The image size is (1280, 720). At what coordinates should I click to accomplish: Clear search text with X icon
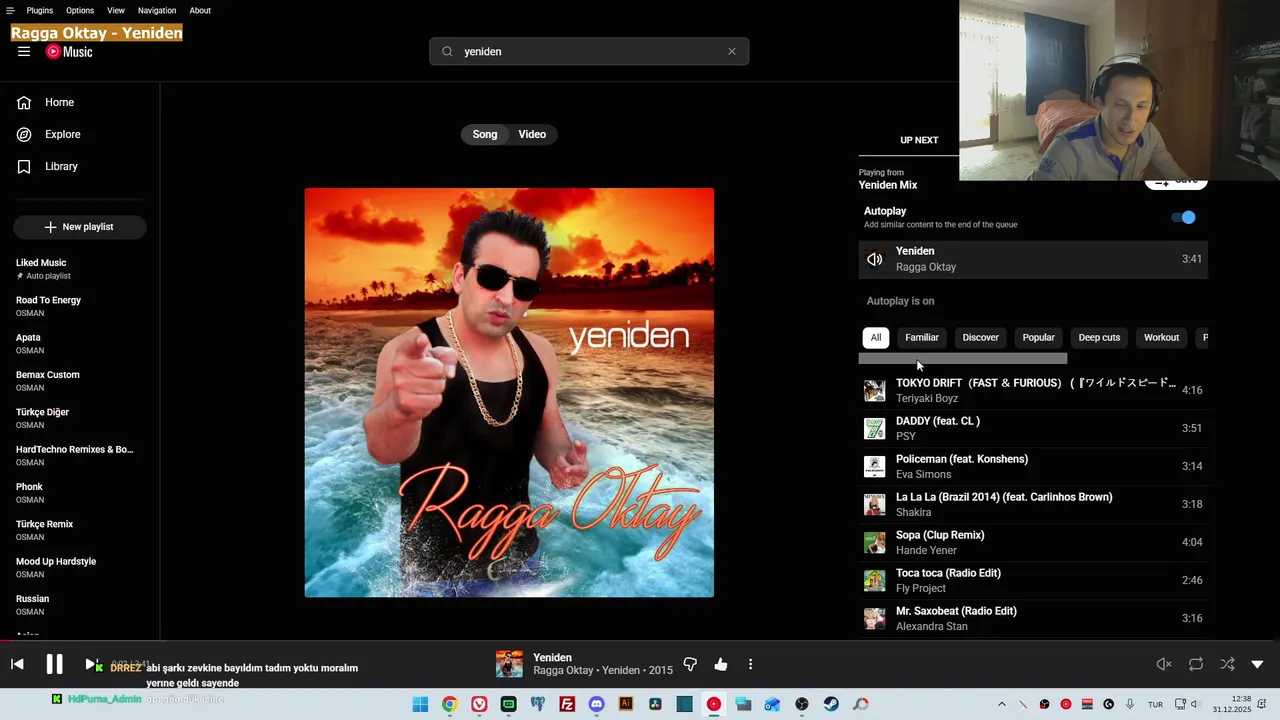pyautogui.click(x=731, y=52)
